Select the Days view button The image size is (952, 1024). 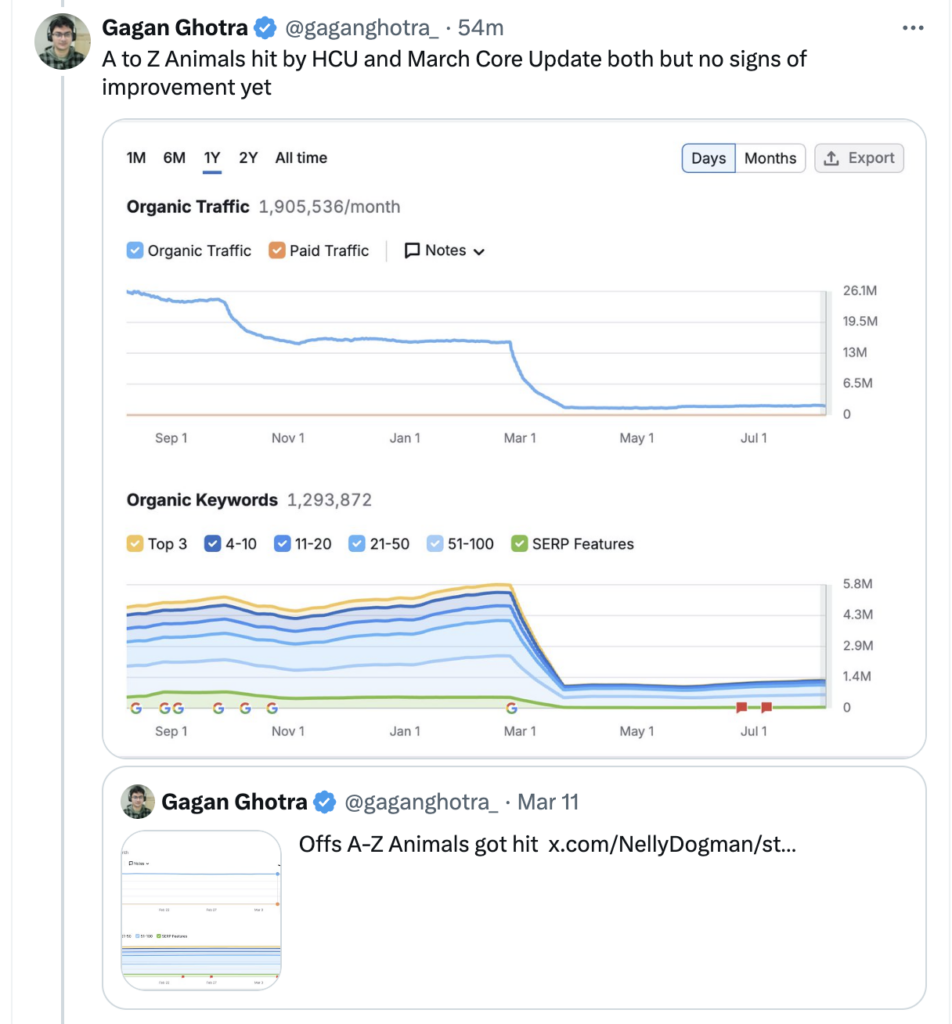[708, 158]
